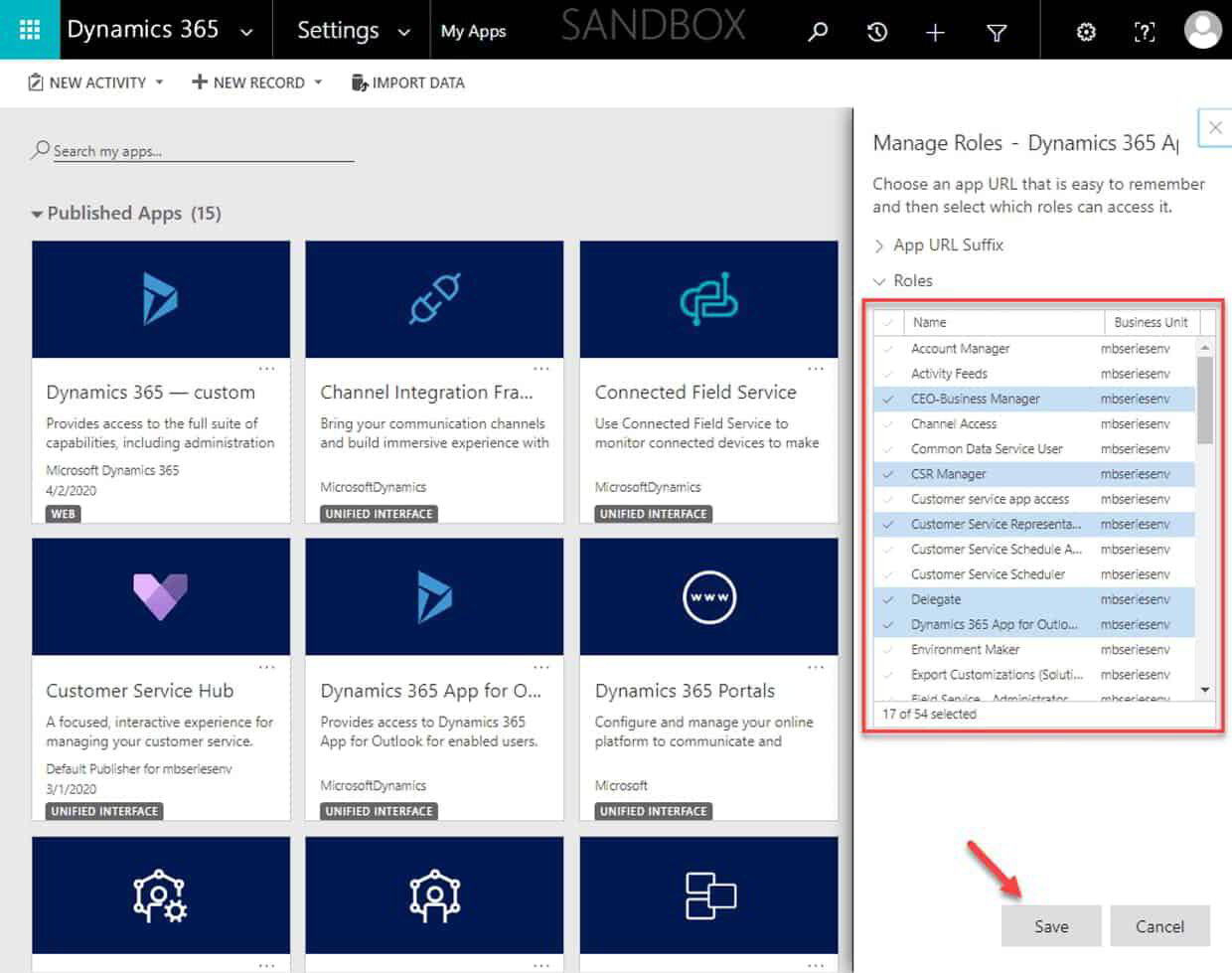Select the My Apps menu item

pyautogui.click(x=474, y=31)
